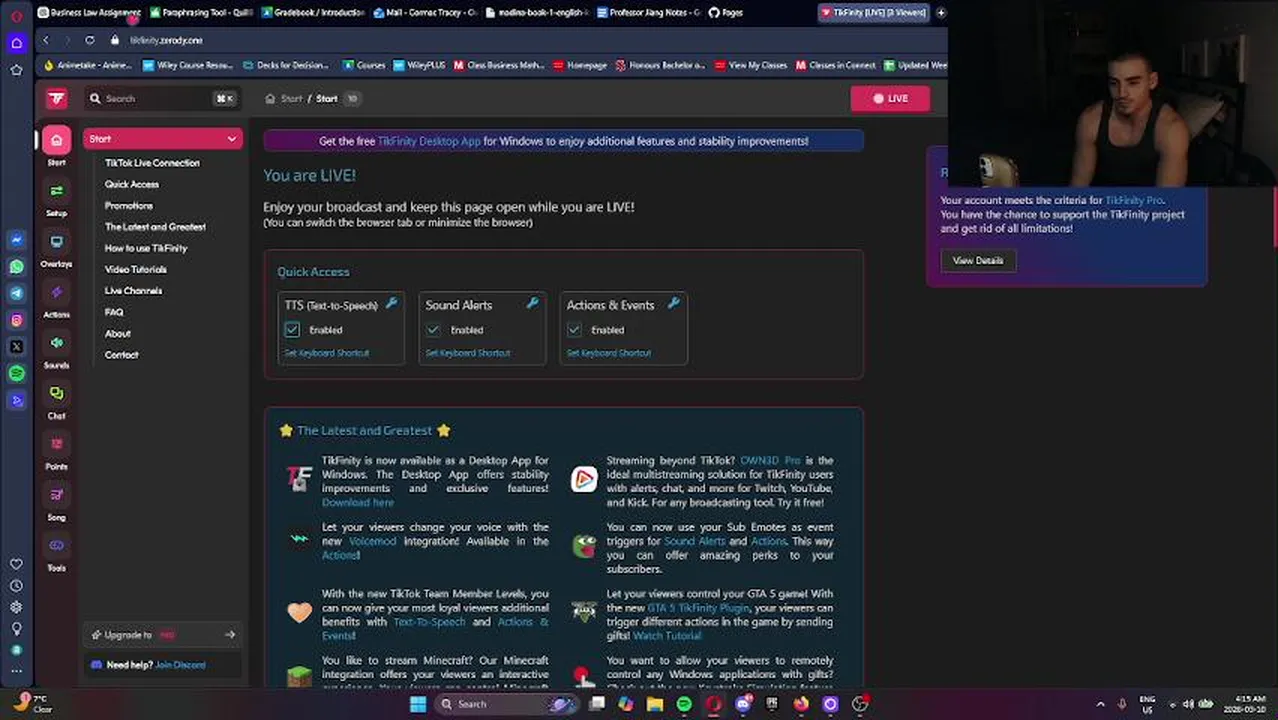Click the red LIVE button
The width and height of the screenshot is (1278, 720).
(890, 98)
